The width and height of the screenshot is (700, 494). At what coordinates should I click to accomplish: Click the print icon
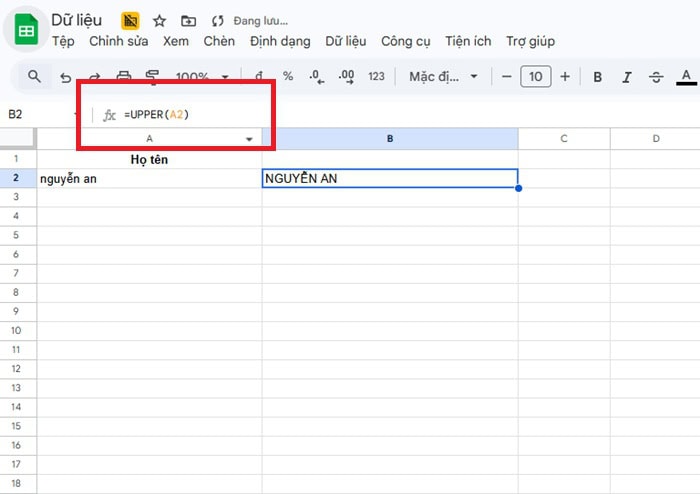click(124, 77)
